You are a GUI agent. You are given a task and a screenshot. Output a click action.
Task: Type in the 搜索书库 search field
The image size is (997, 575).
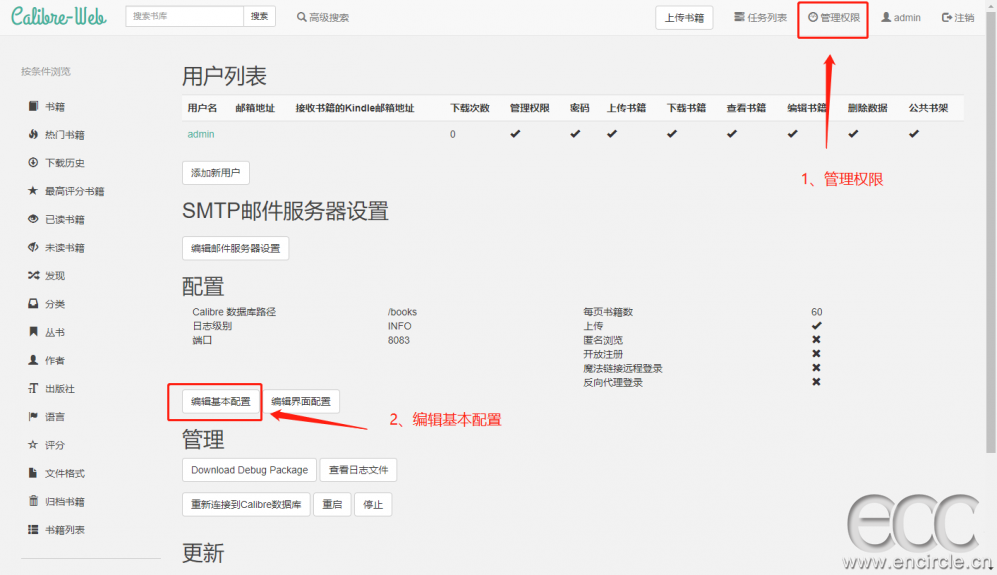coord(185,16)
